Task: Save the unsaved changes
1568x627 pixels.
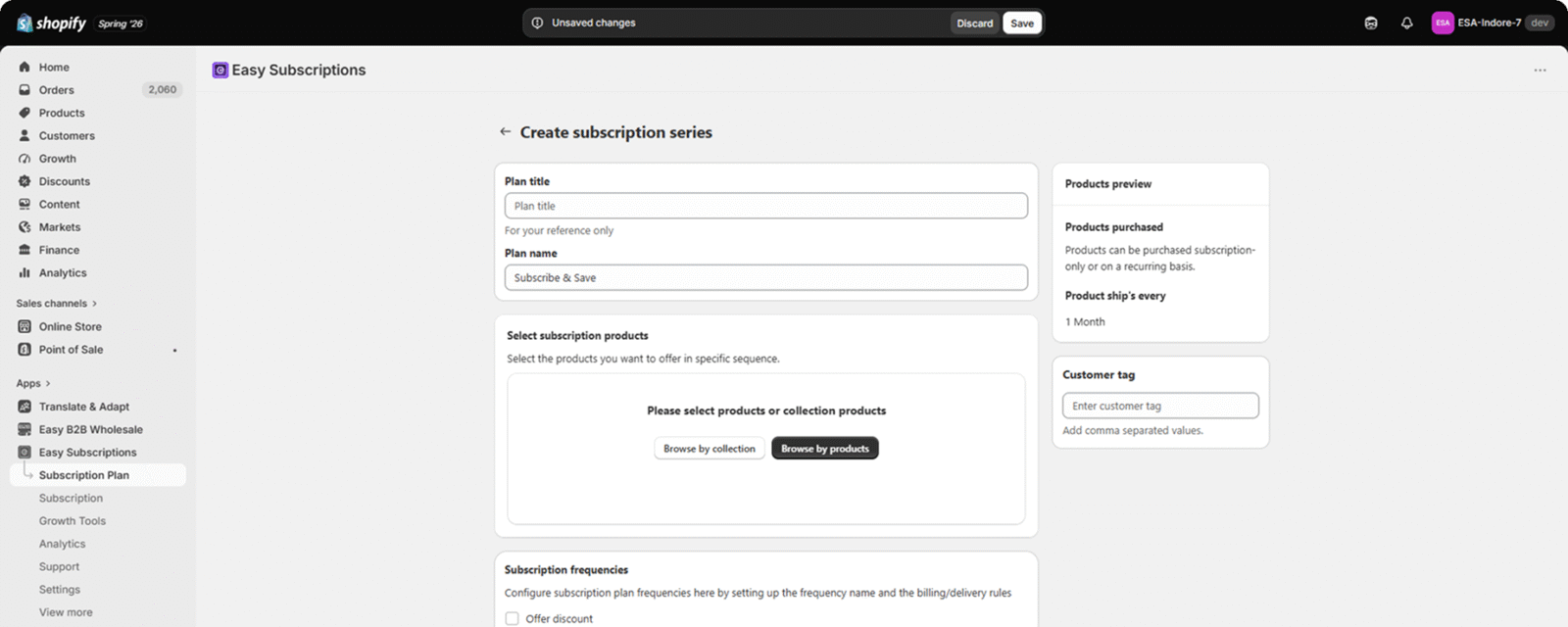Action: coord(1022,23)
